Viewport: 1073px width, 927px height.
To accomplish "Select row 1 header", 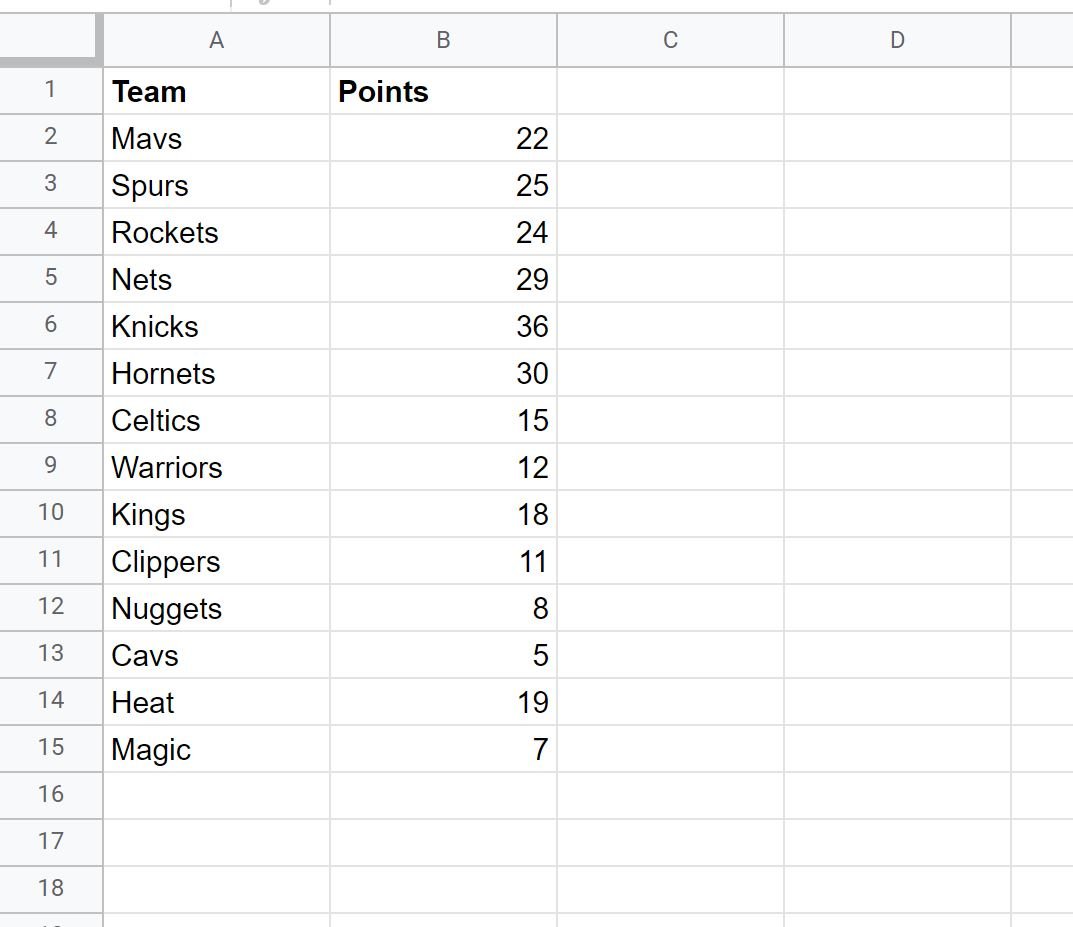I will point(51,90).
